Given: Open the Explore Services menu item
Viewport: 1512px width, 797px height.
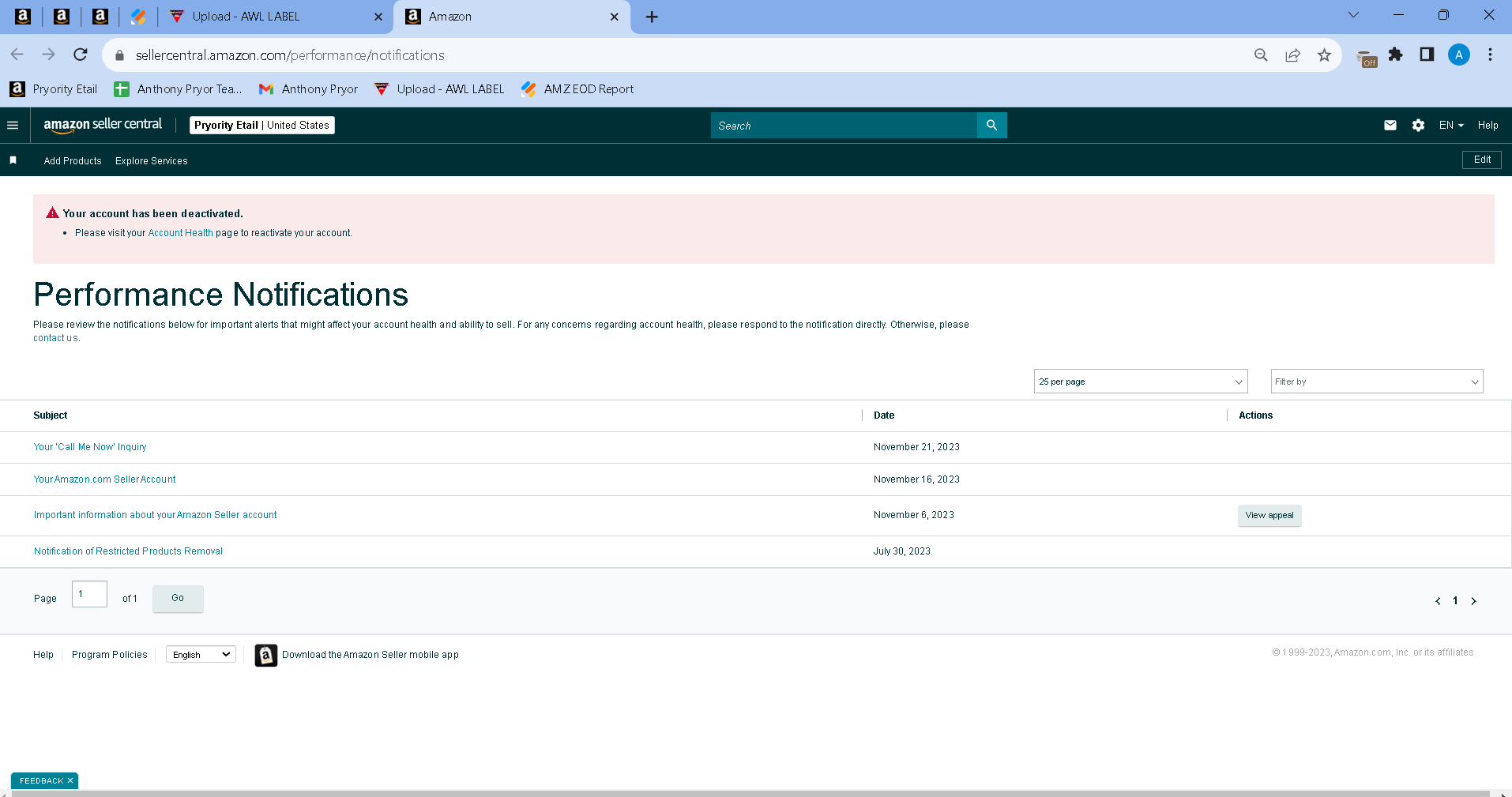Looking at the screenshot, I should pos(152,161).
